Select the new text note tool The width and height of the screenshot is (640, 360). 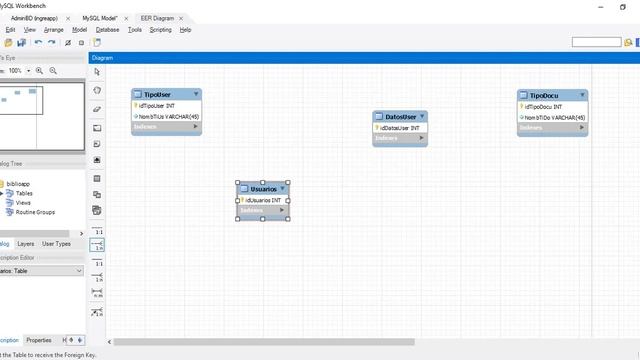[x=97, y=144]
